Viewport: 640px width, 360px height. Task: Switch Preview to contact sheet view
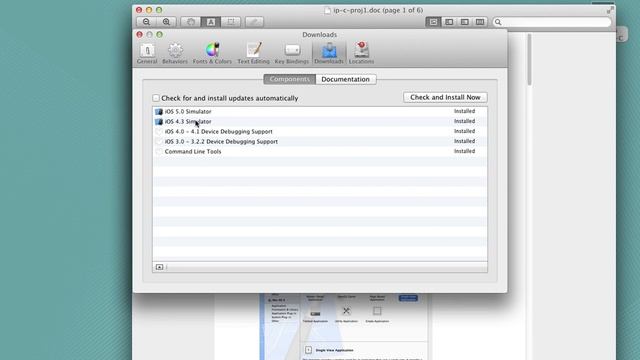[x=480, y=22]
